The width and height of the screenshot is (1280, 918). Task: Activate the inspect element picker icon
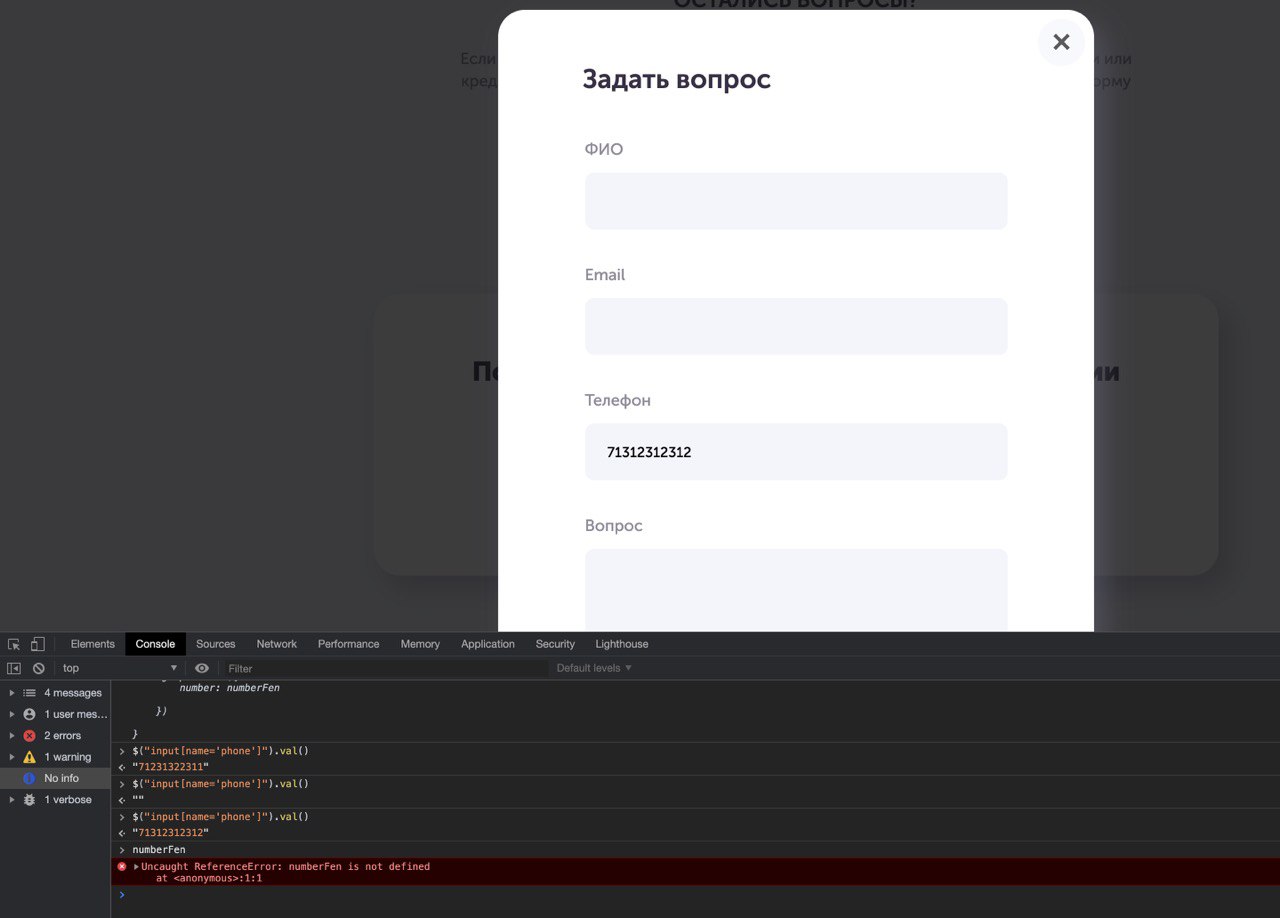(x=14, y=644)
